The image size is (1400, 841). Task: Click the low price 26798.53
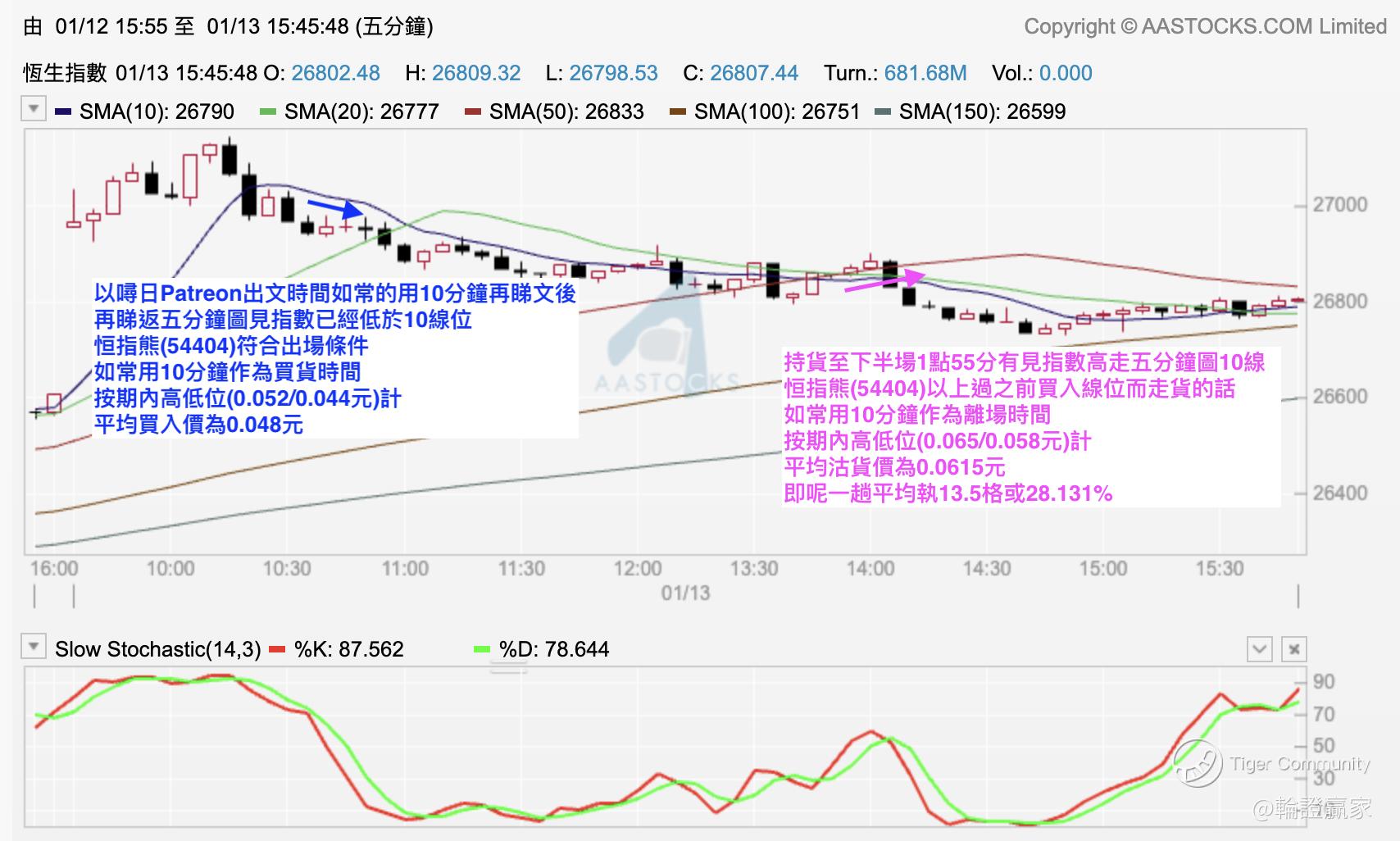[x=614, y=73]
